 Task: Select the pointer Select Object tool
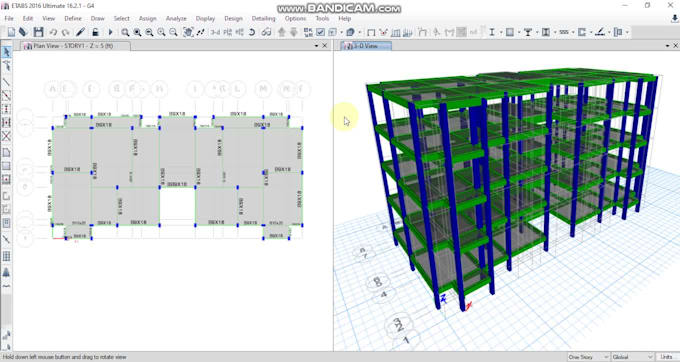pos(7,52)
